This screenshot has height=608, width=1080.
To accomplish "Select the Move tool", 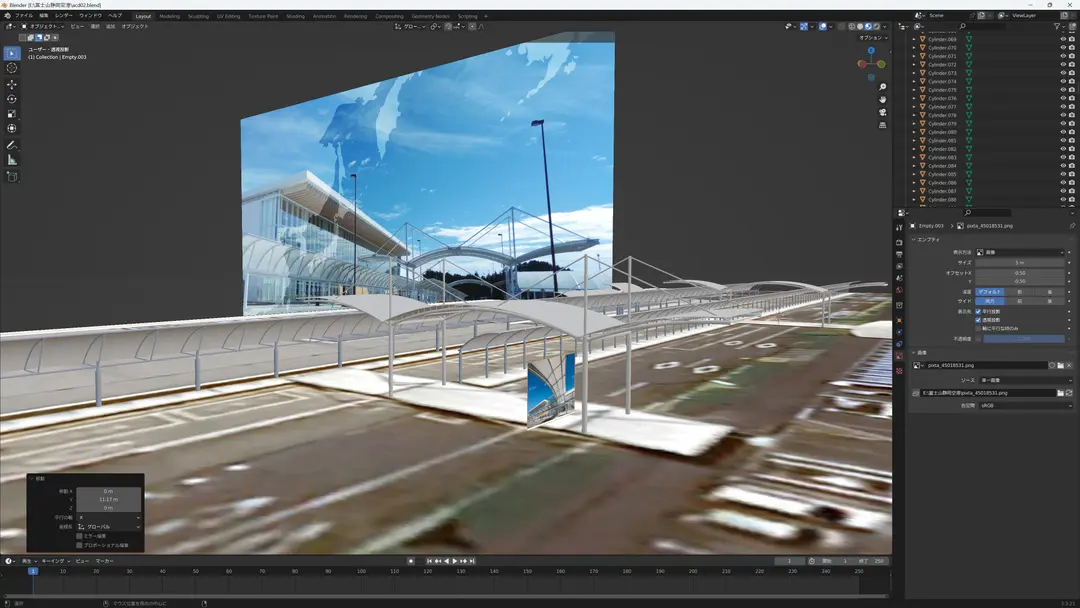I will [x=12, y=84].
